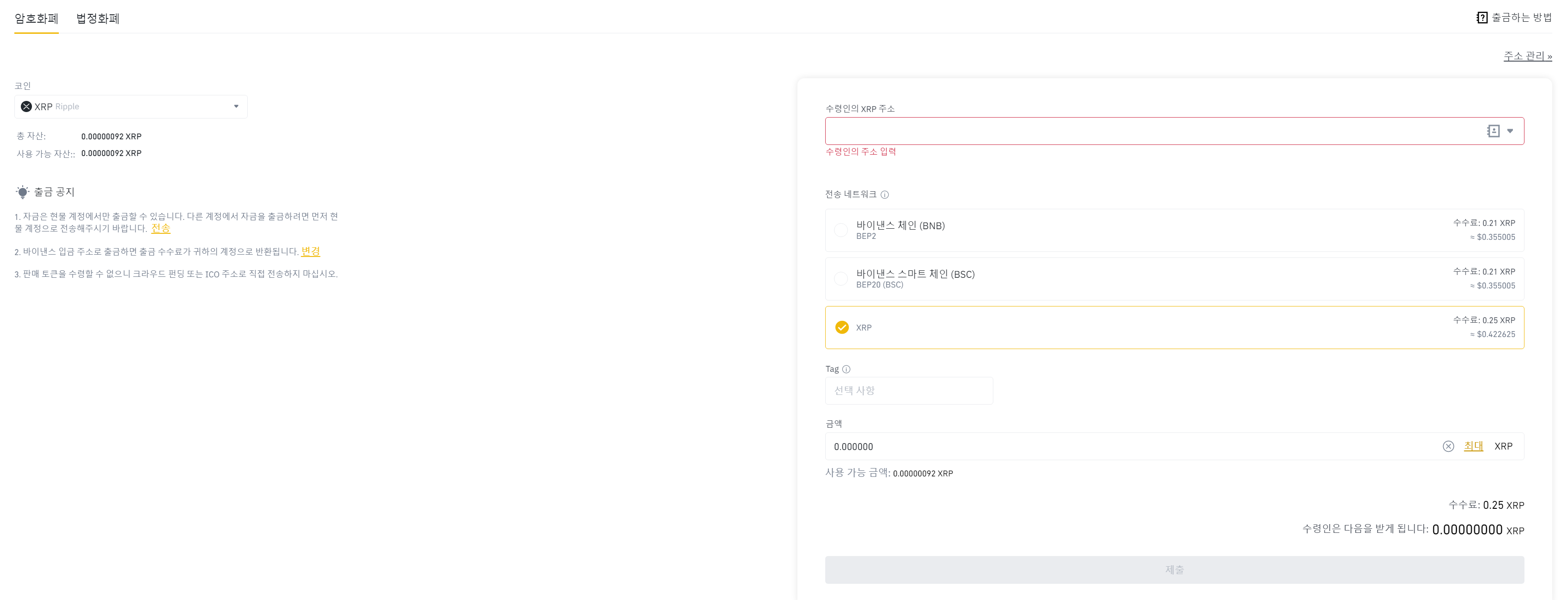This screenshot has height=600, width=1568.
Task: Click the BEP2 fee 수수료: 0.21 XRP
Action: pos(1484,223)
